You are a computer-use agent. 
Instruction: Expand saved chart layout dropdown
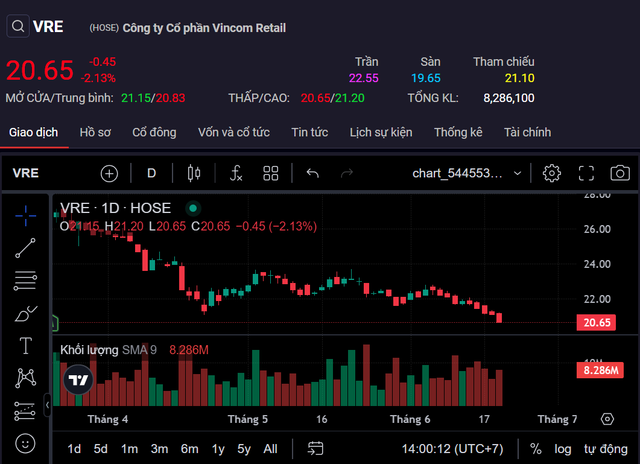point(517,173)
